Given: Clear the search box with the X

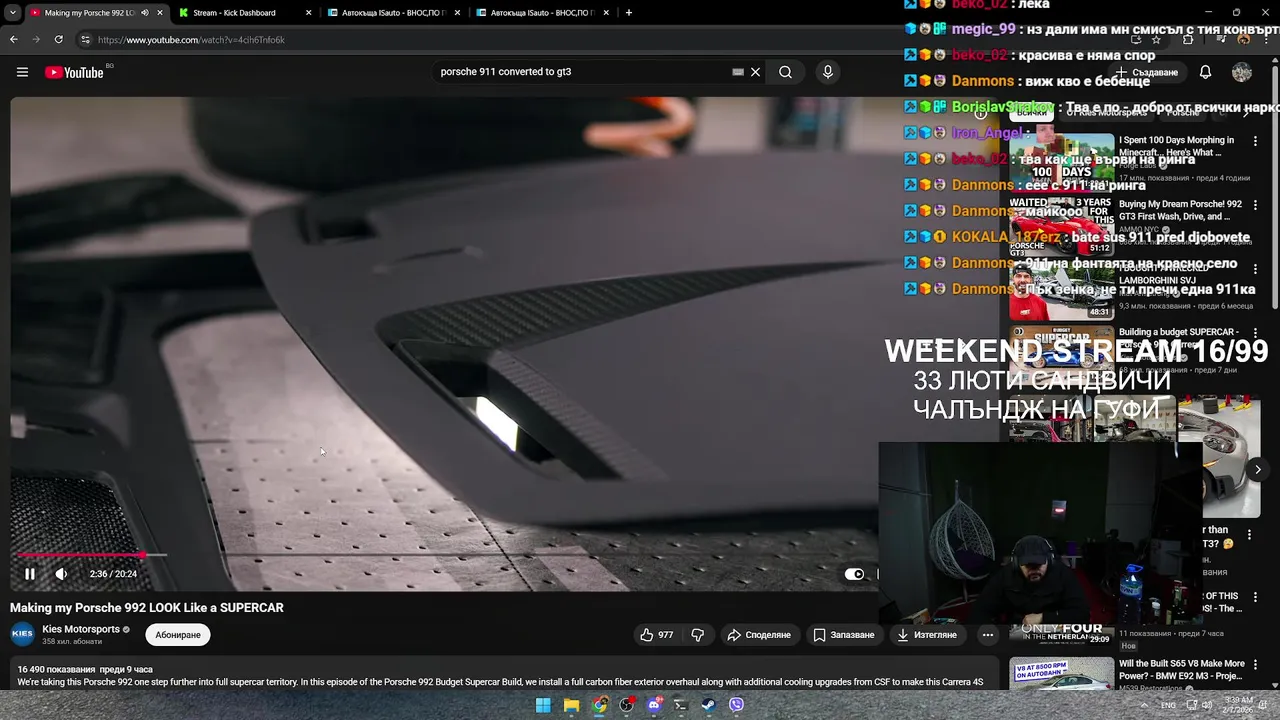Looking at the screenshot, I should pos(756,72).
